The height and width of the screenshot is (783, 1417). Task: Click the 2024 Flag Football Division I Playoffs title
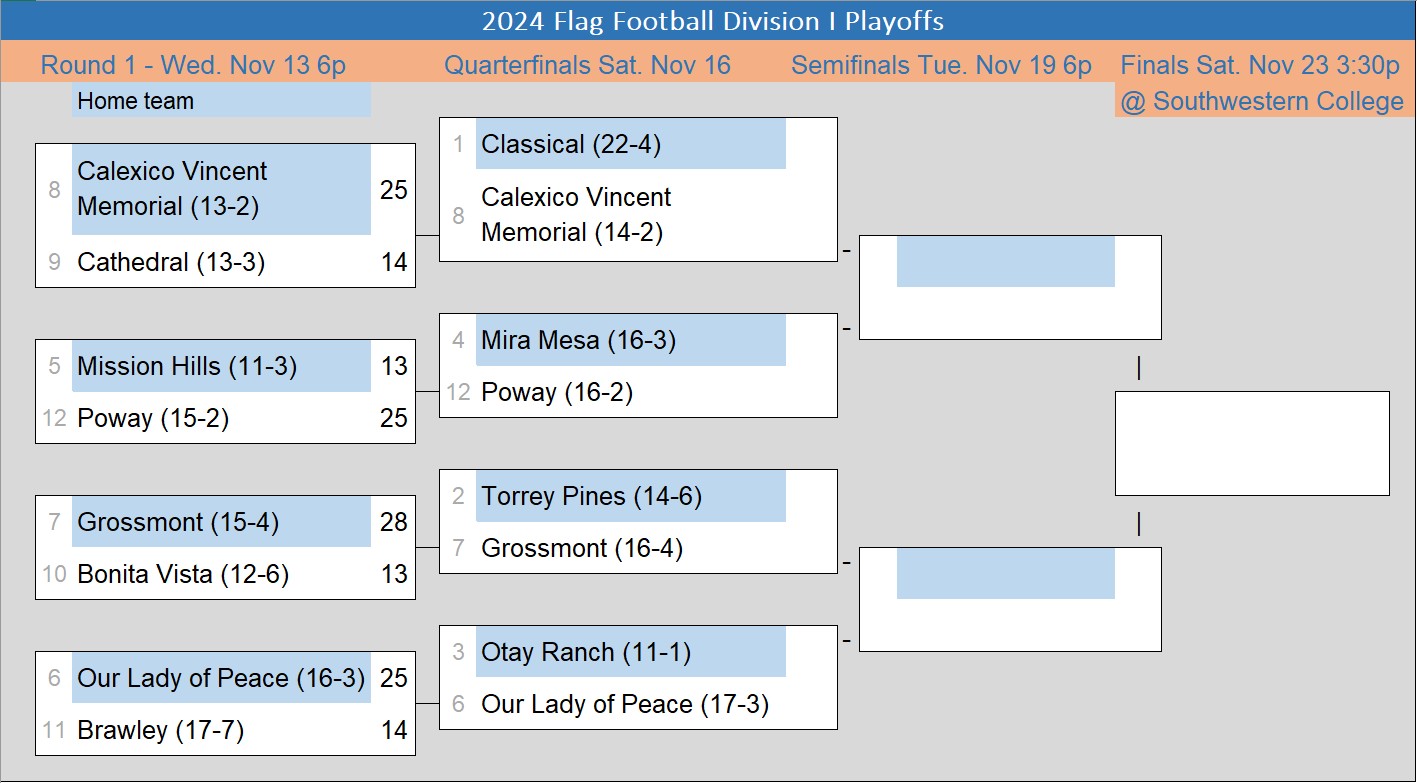click(712, 21)
